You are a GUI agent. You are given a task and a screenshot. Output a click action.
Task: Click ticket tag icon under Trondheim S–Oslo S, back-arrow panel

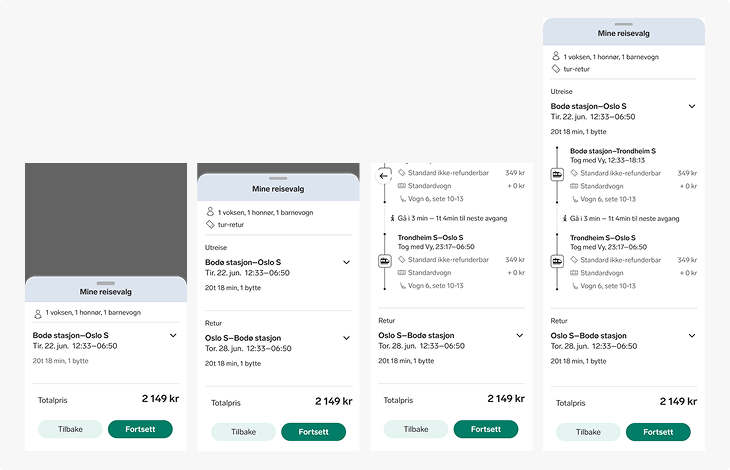coord(402,259)
